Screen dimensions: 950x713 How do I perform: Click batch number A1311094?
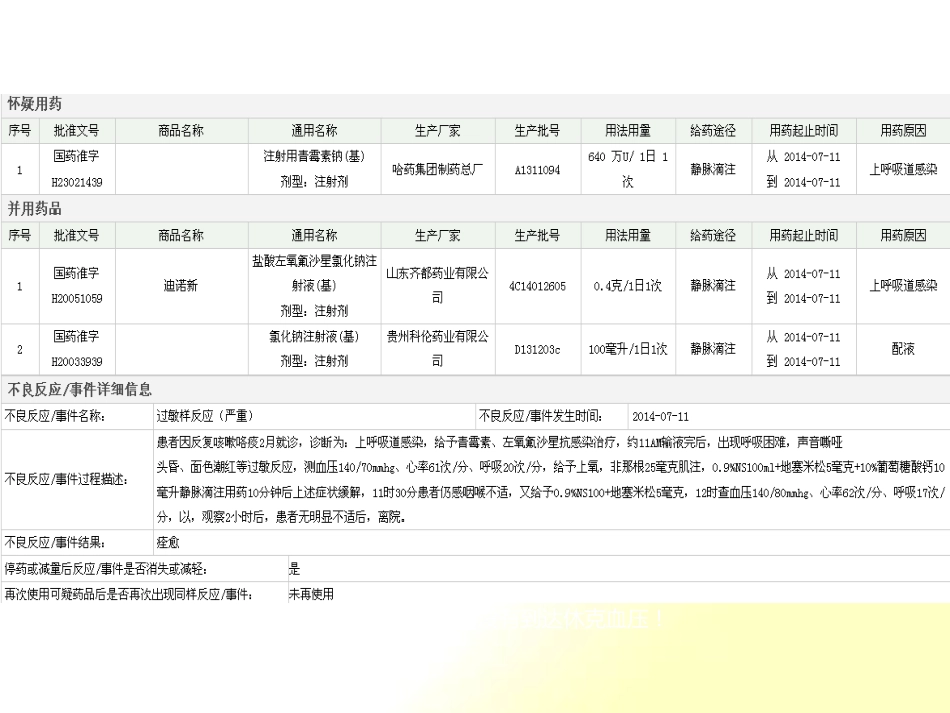(x=537, y=170)
